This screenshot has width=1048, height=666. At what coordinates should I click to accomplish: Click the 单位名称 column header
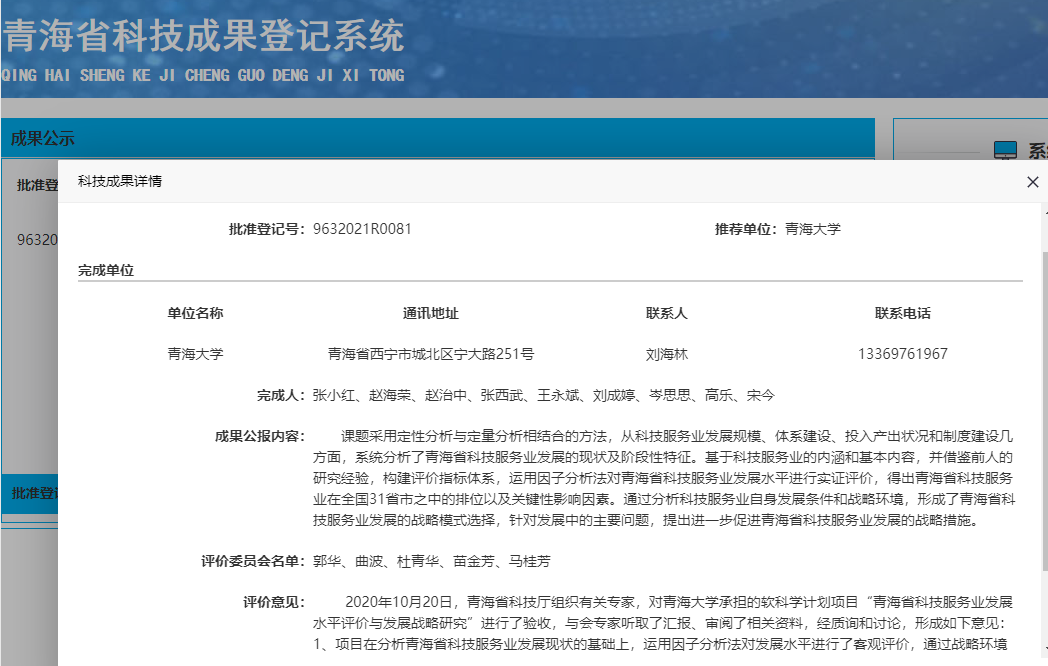coord(195,313)
